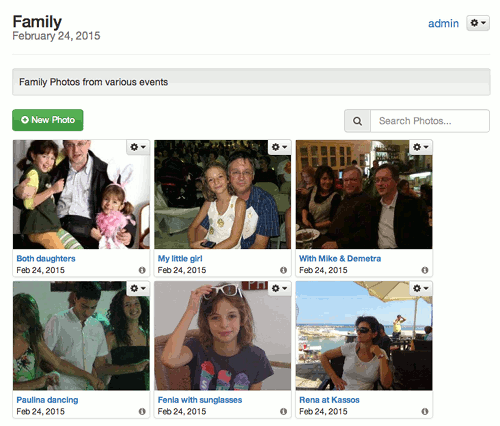500x426 pixels.
Task: View the With Mike & Demetra photo thumbnail
Action: pos(364,194)
